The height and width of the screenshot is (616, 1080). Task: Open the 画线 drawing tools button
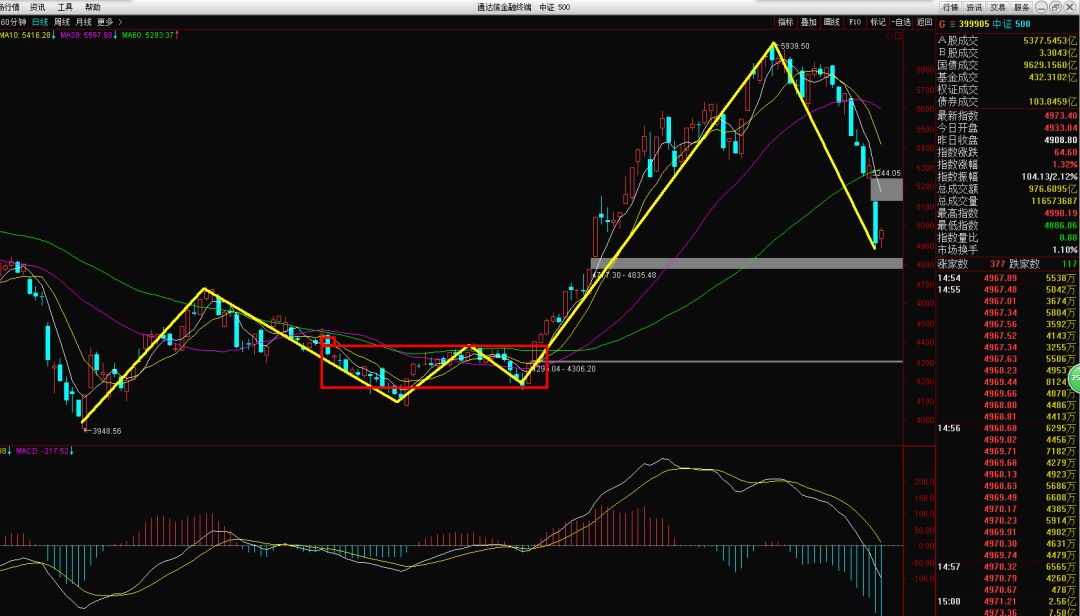pos(831,22)
